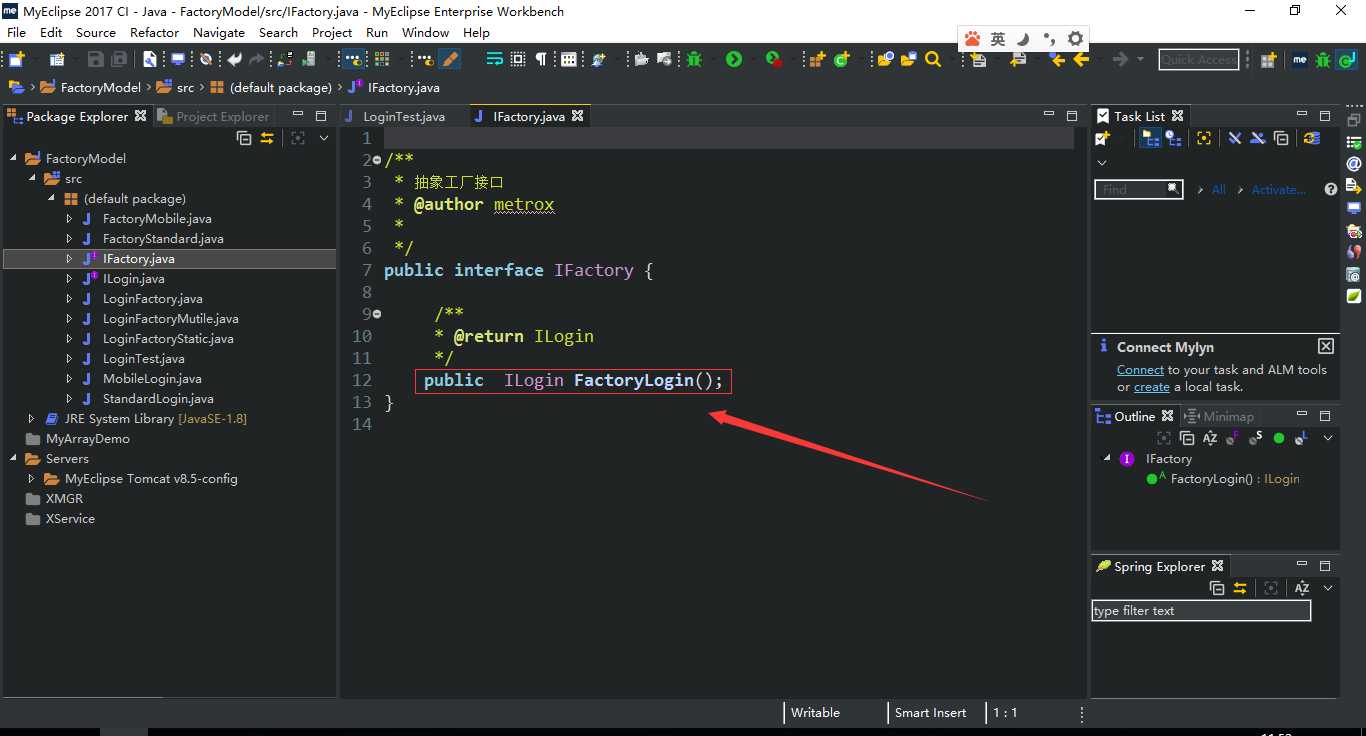1366x736 pixels.
Task: Click the Find field in Task List
Action: pos(1139,189)
